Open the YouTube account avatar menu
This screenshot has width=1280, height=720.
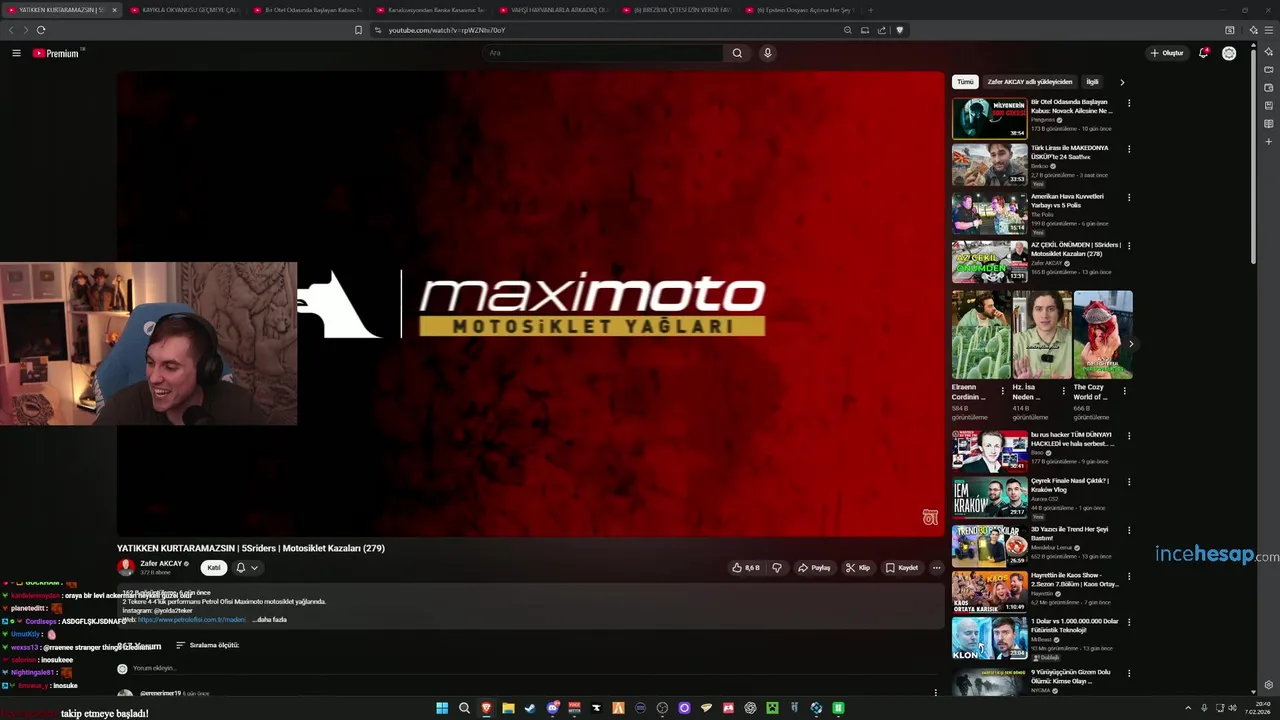point(1229,53)
